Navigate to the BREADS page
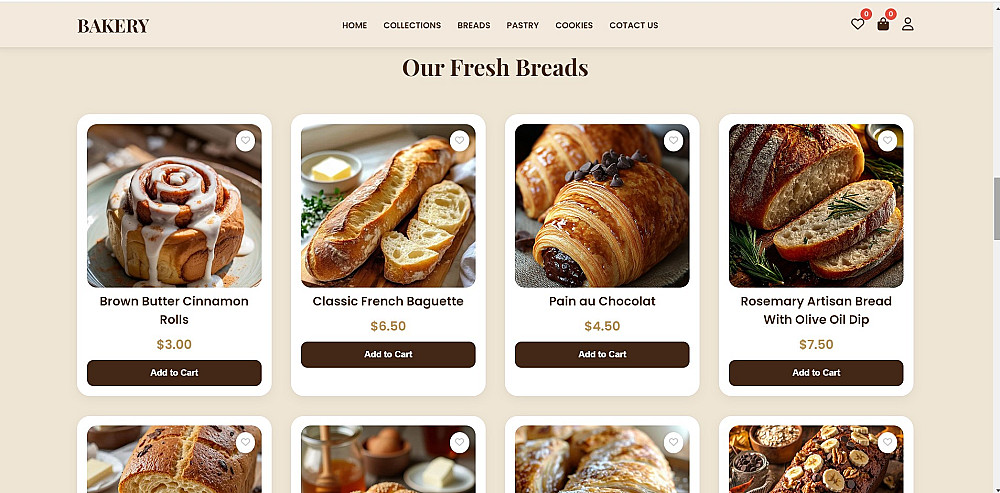This screenshot has height=493, width=1000. [x=474, y=26]
